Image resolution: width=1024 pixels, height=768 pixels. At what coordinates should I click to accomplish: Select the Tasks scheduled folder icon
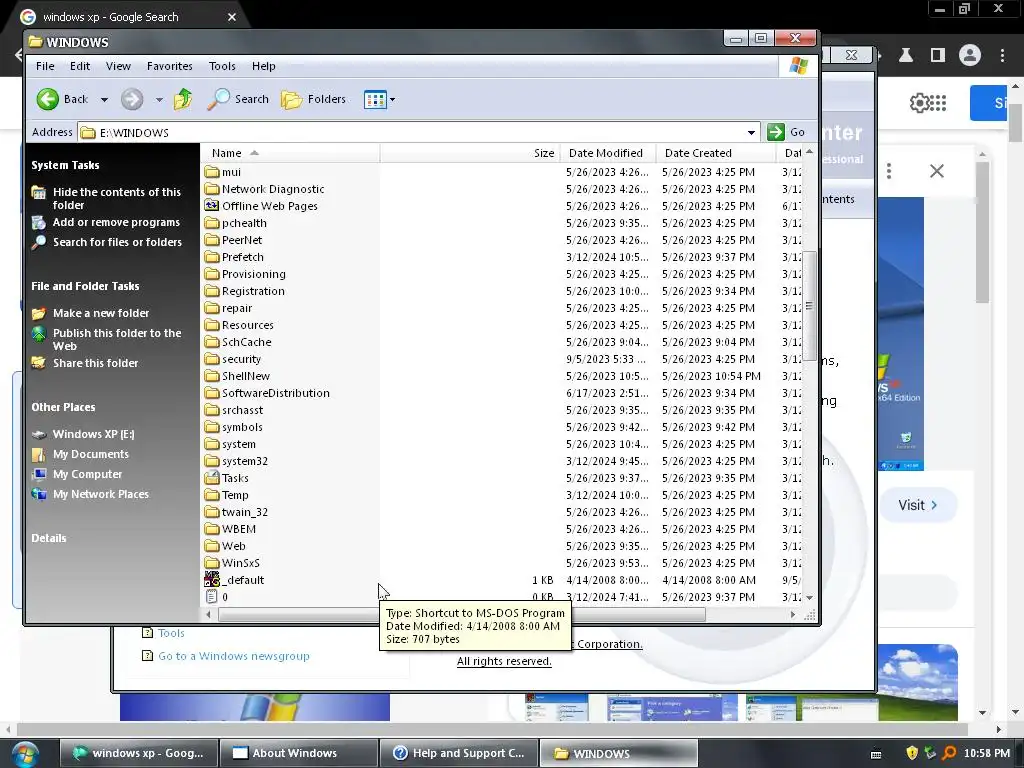pyautogui.click(x=212, y=477)
